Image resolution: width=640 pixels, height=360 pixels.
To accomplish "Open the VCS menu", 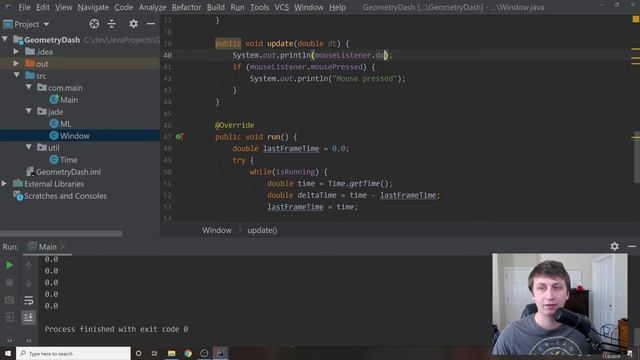I will (x=281, y=7).
